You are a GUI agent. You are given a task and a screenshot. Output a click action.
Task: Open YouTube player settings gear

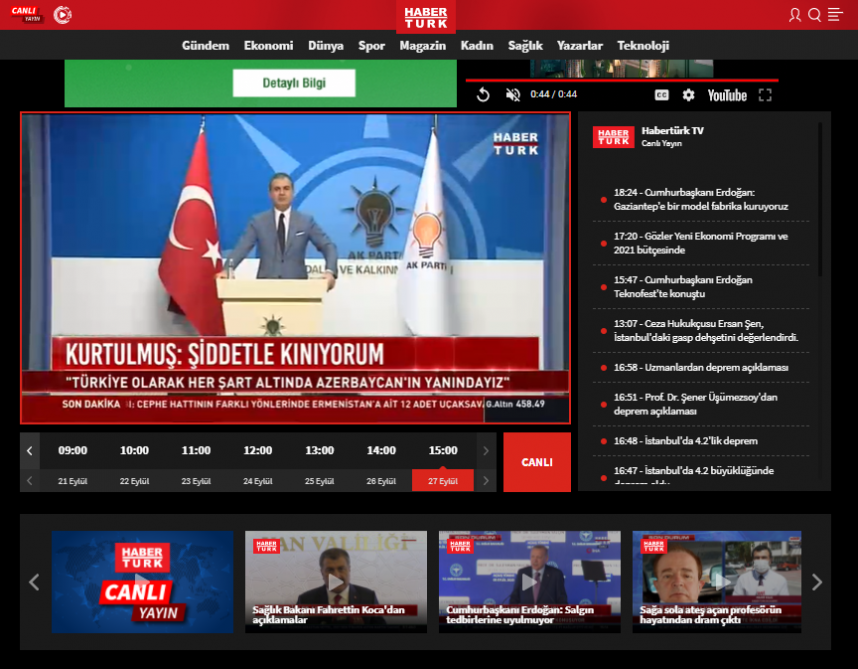[x=688, y=95]
